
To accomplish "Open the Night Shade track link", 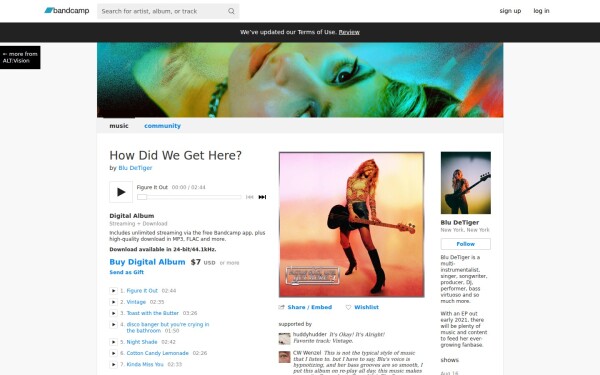I will [142, 342].
